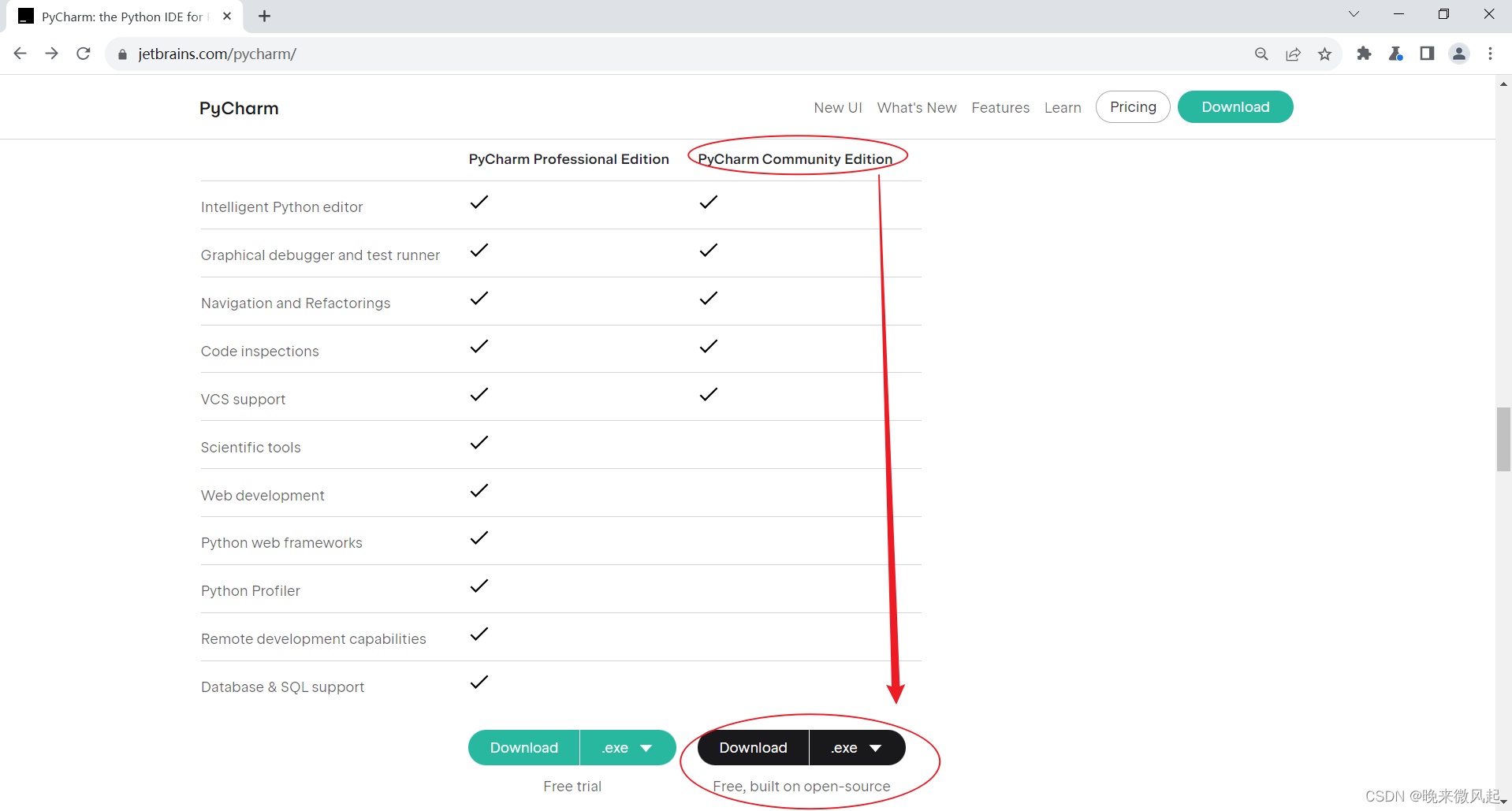1512x811 pixels.
Task: Go forward in browser history
Action: [x=52, y=54]
